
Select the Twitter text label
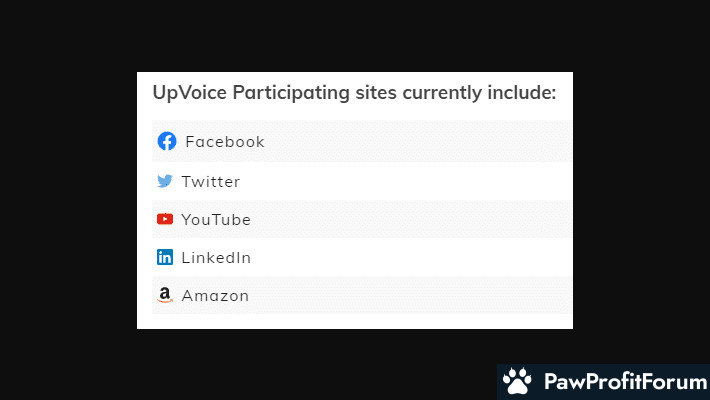pos(211,182)
